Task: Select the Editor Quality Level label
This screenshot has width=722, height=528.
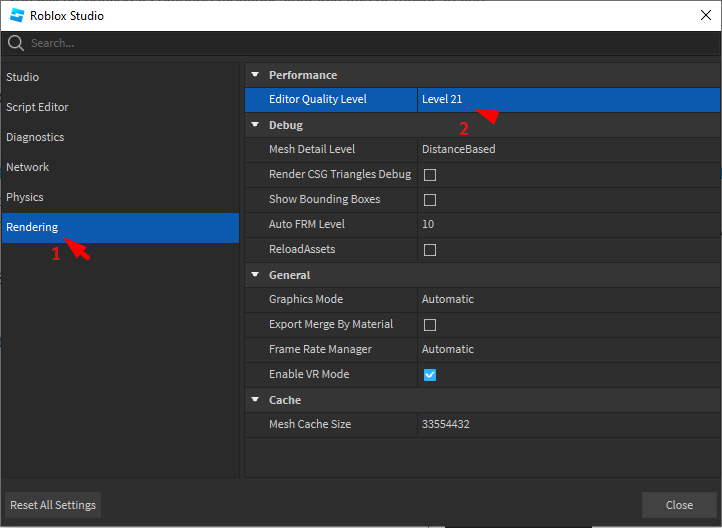Action: [318, 99]
